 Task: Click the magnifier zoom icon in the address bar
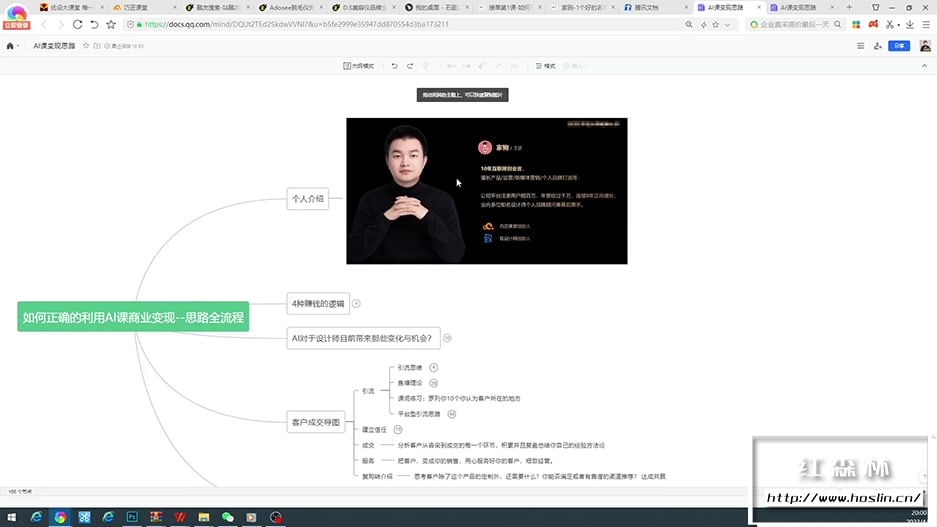click(x=689, y=24)
